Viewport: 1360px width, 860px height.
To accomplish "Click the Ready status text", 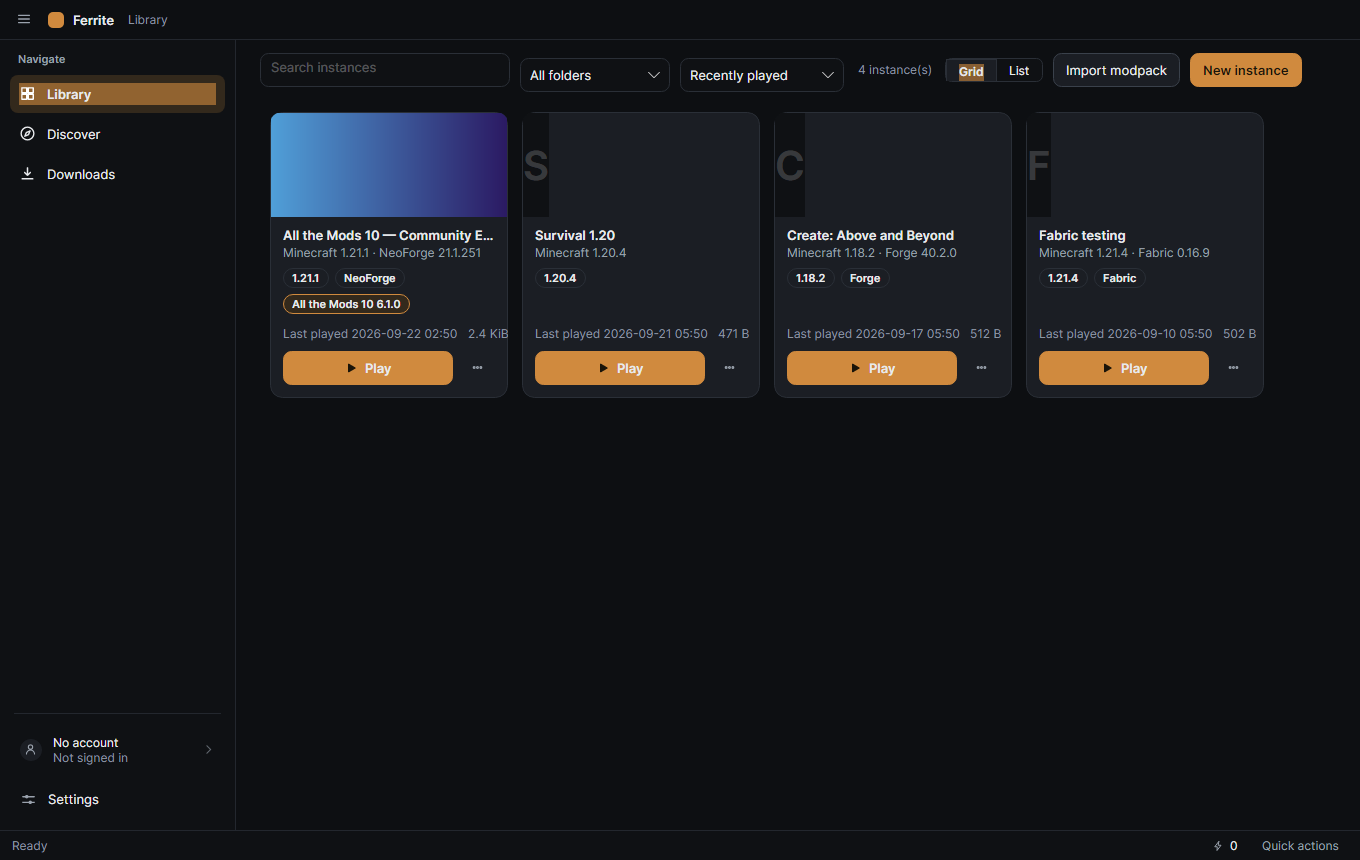I will click(x=30, y=846).
